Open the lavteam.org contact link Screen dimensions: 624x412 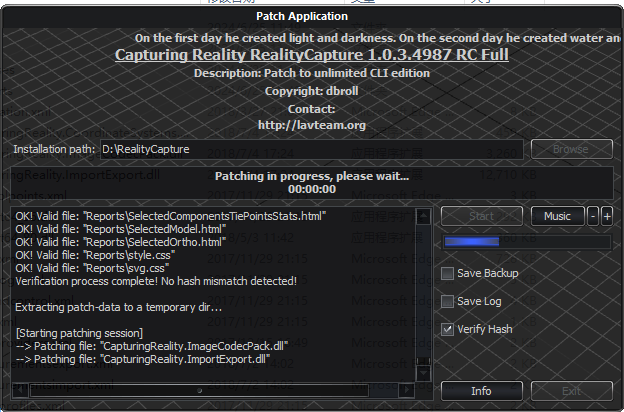312,125
